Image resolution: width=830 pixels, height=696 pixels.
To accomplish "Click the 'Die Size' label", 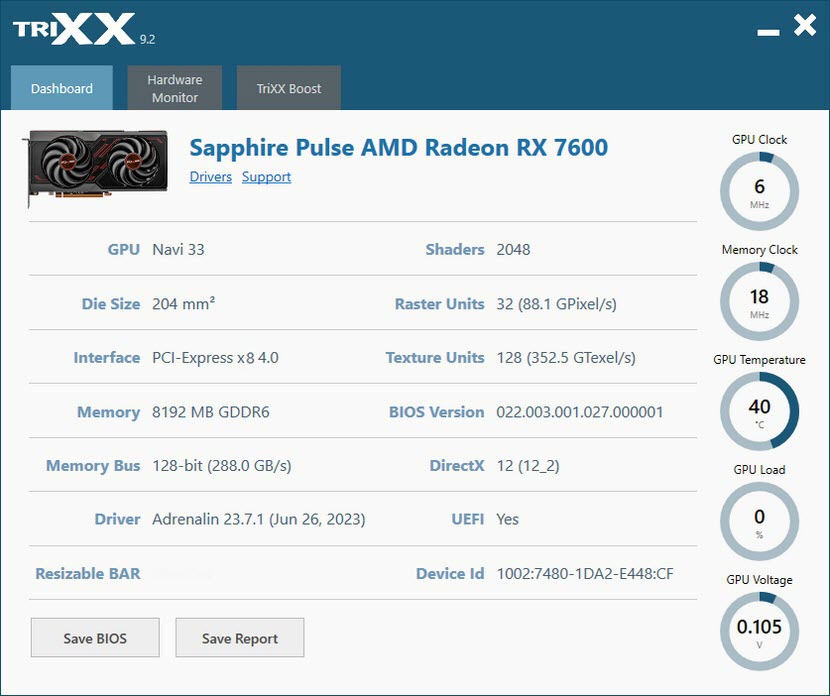I will point(111,304).
